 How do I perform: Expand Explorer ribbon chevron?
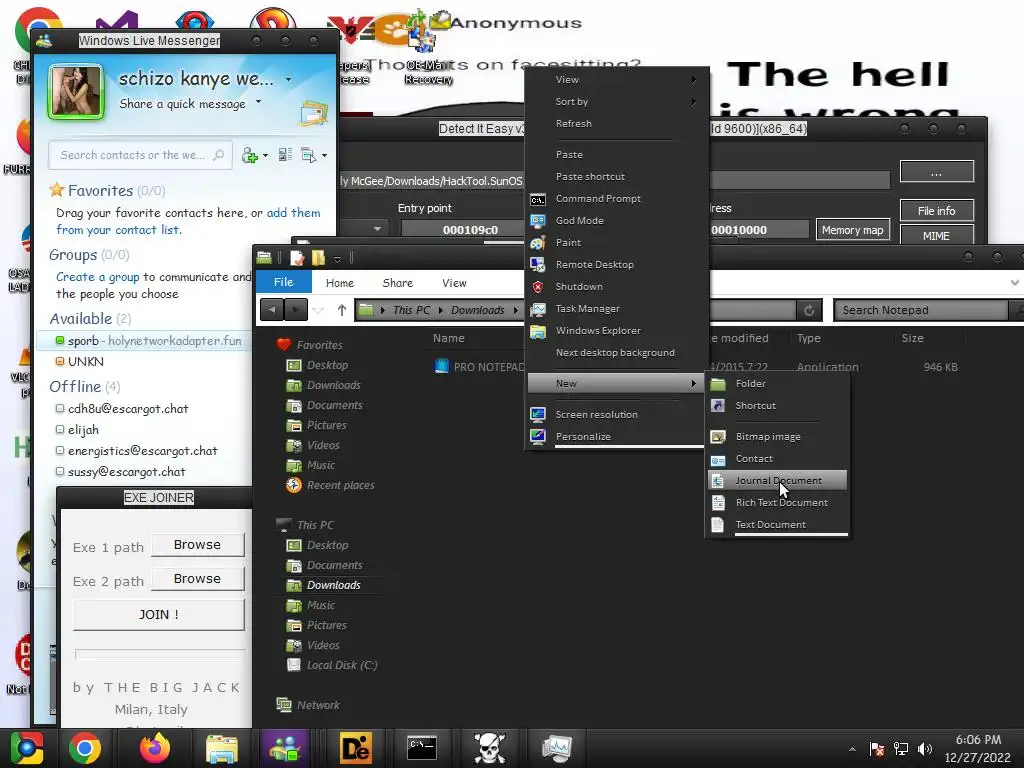[x=1014, y=283]
